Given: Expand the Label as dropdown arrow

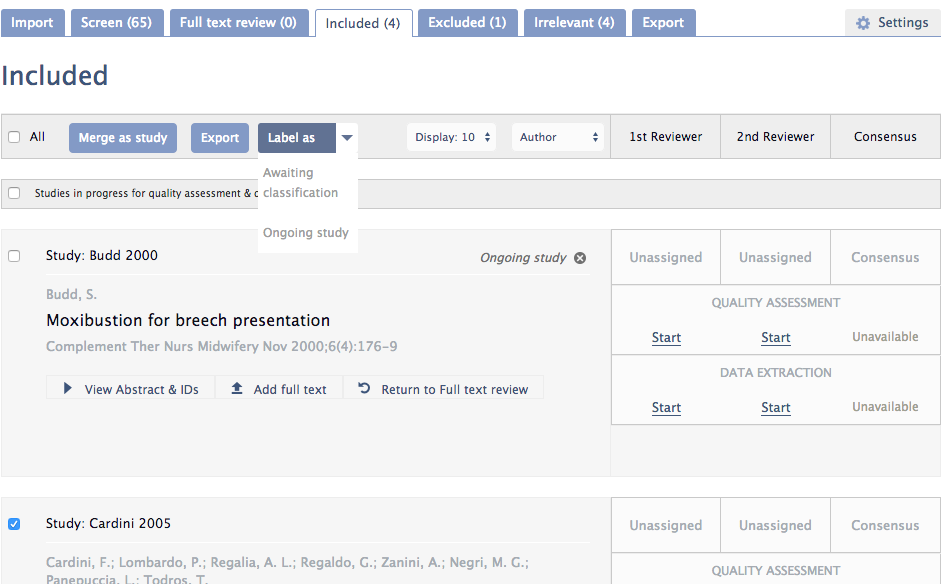Looking at the screenshot, I should 347,136.
